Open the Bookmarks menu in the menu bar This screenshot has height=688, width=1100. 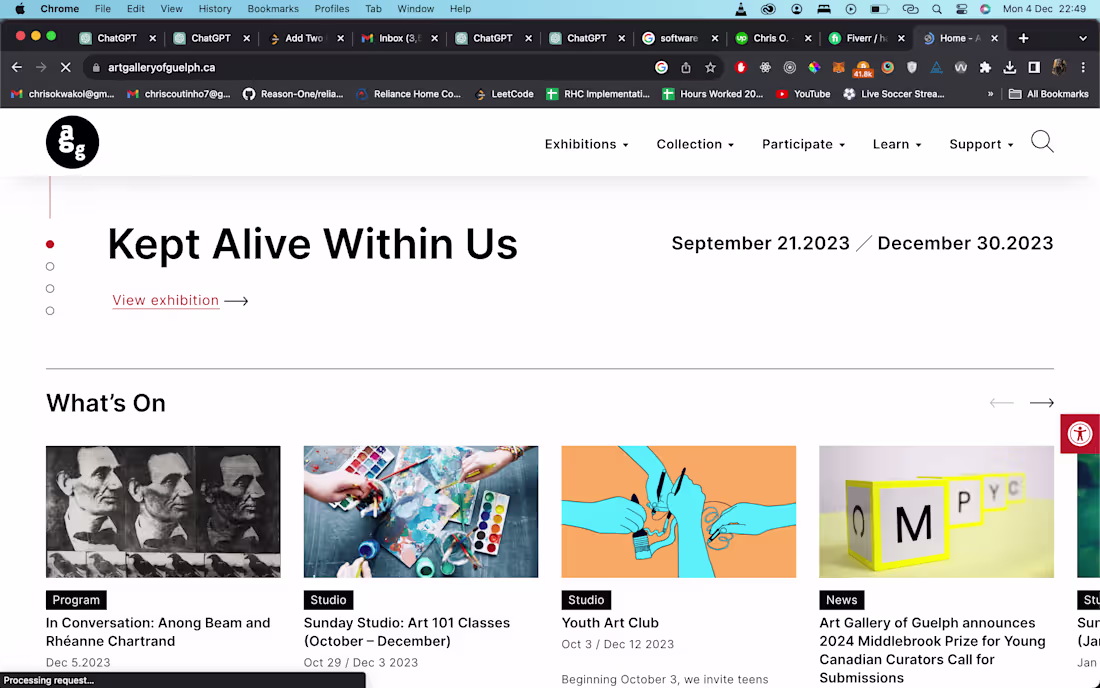[272, 9]
